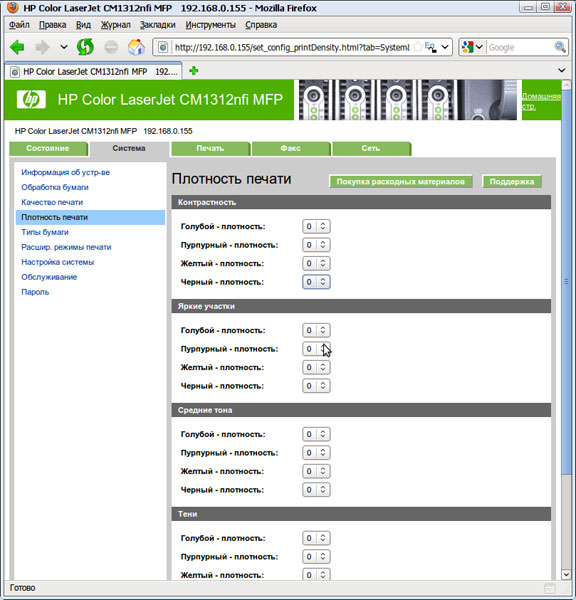Switch to the Состояние tab
The width and height of the screenshot is (576, 600).
(48, 148)
